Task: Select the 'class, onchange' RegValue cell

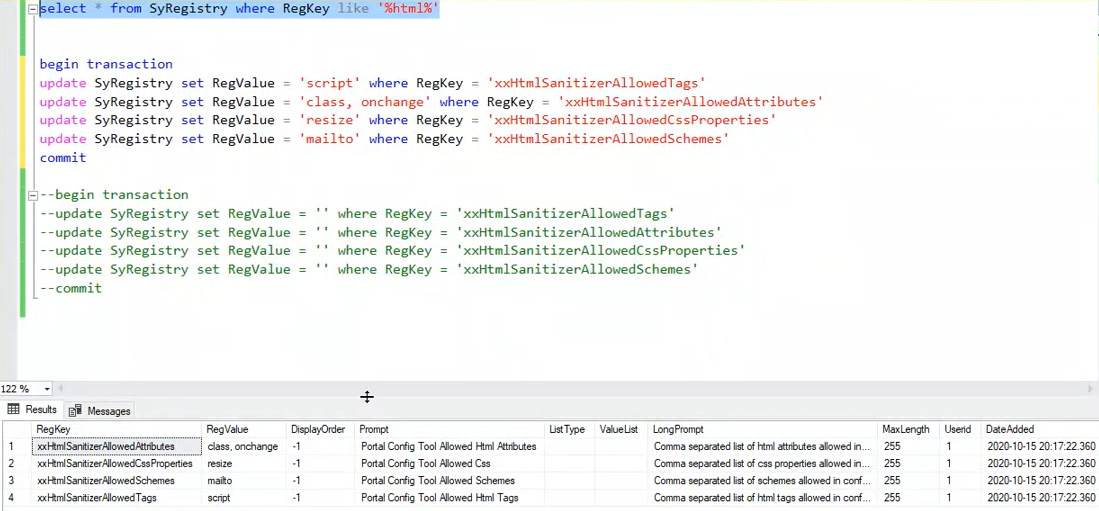Action: click(x=244, y=446)
